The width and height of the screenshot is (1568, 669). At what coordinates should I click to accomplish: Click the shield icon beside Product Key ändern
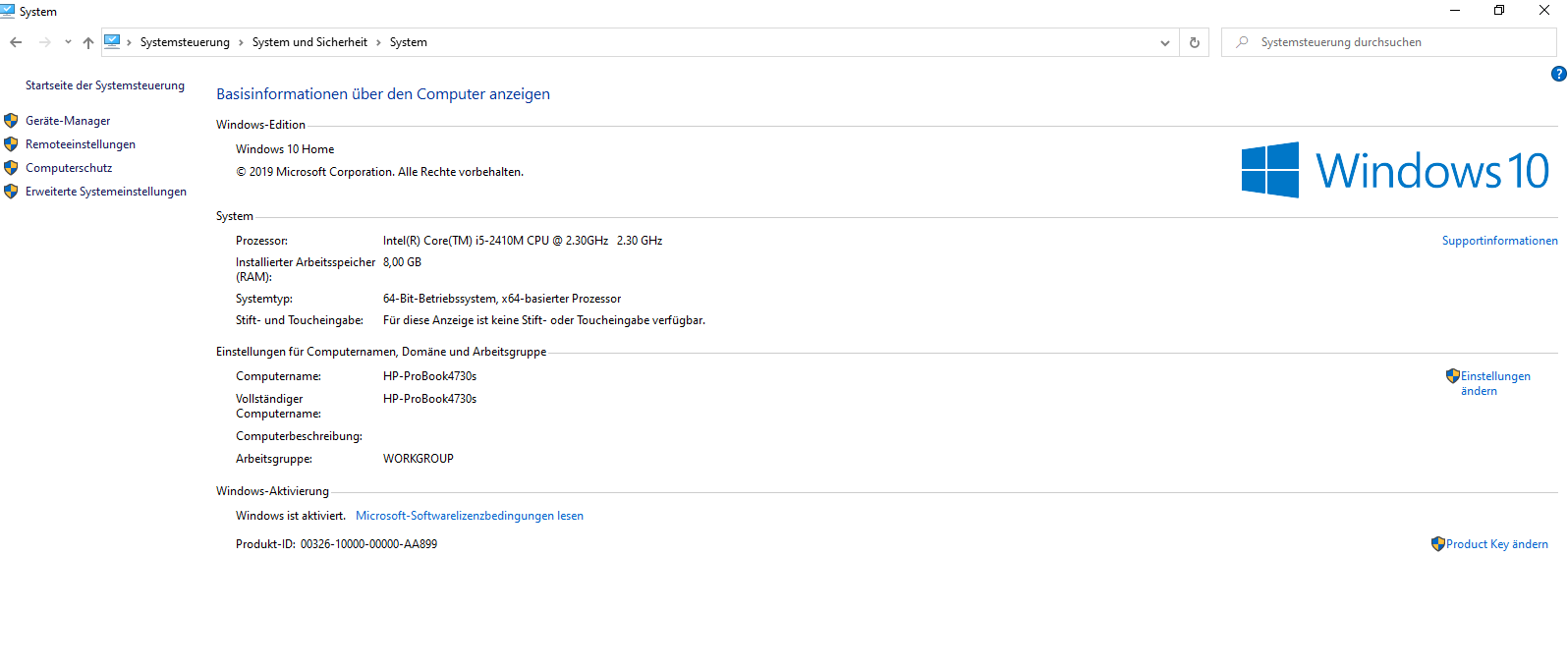tap(1438, 544)
